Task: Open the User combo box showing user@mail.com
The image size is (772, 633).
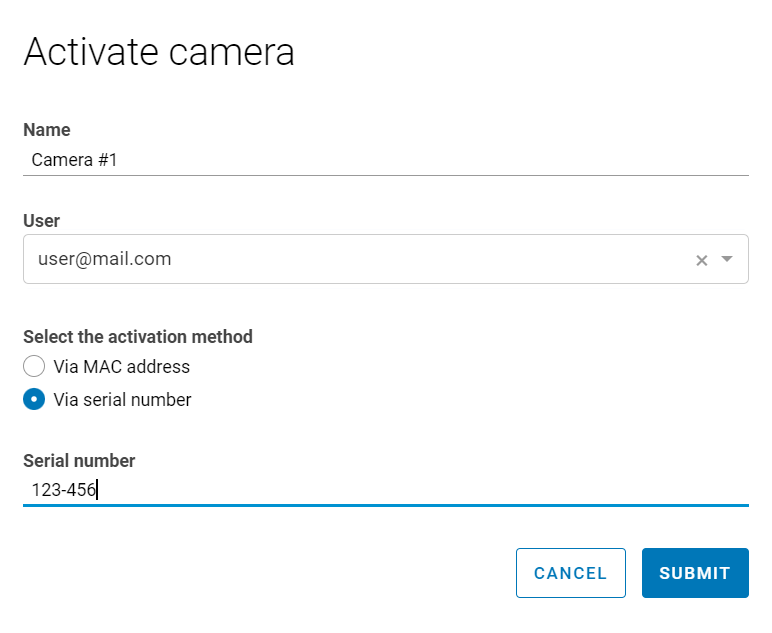Action: point(360,259)
